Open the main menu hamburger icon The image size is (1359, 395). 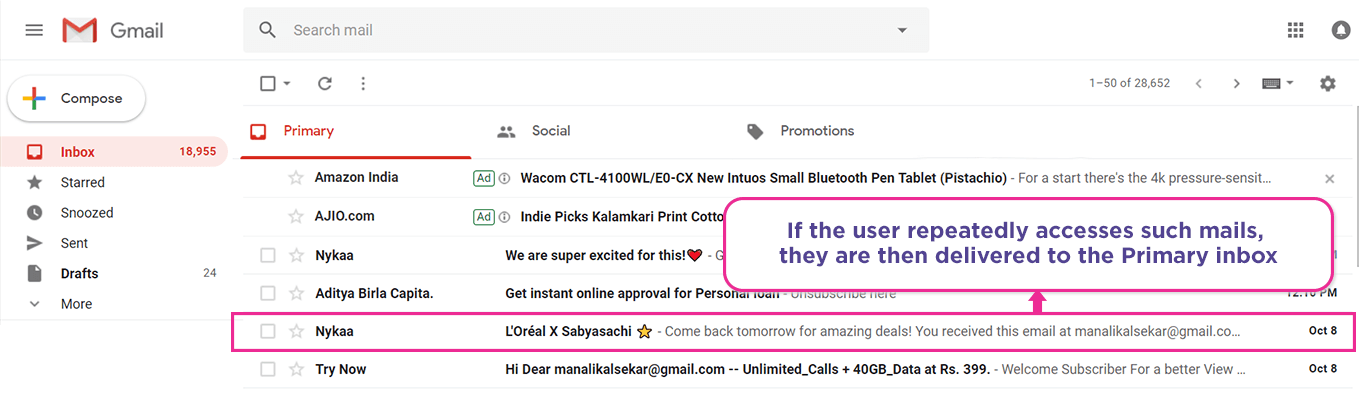(34, 30)
